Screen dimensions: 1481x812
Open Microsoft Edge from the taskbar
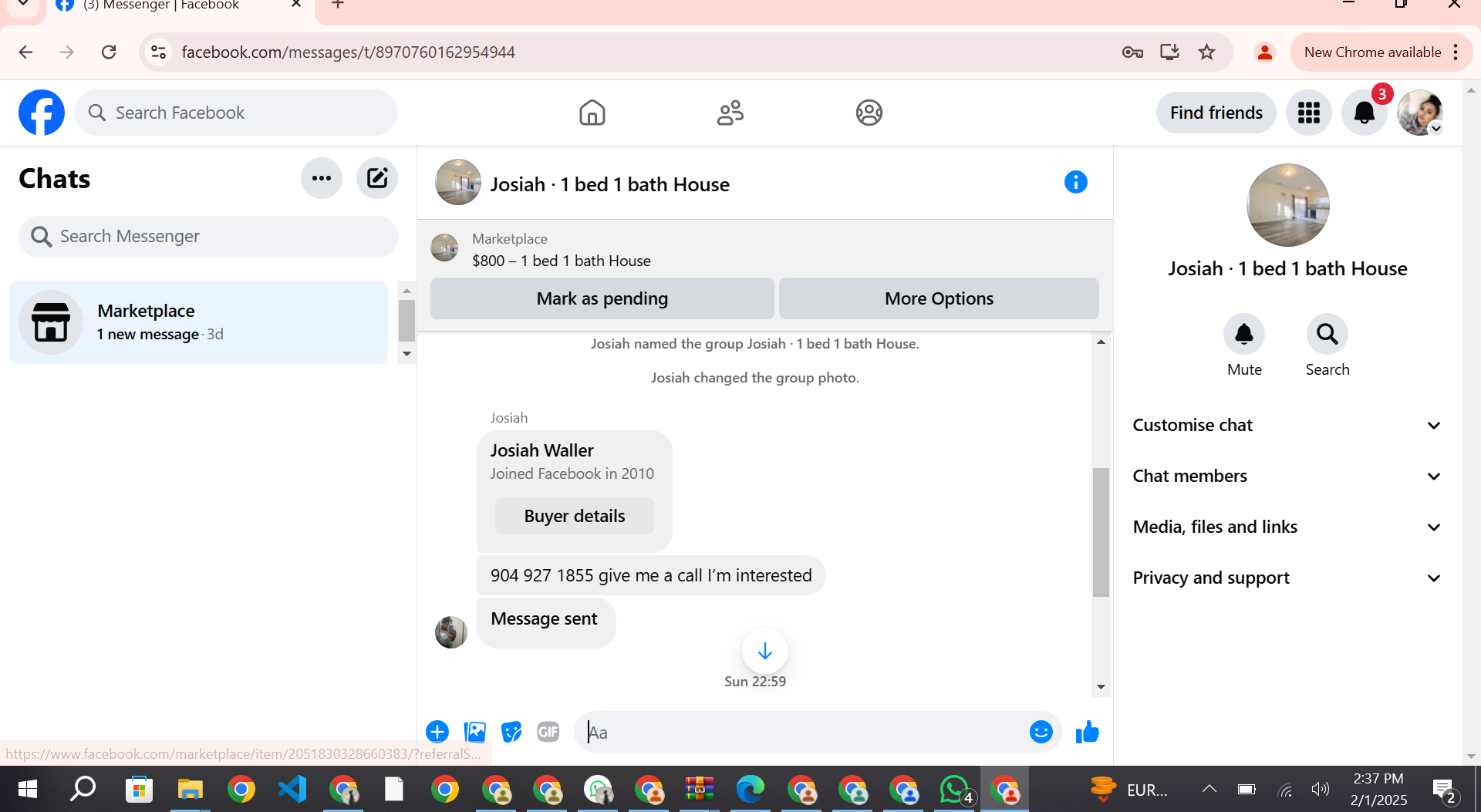[x=750, y=789]
